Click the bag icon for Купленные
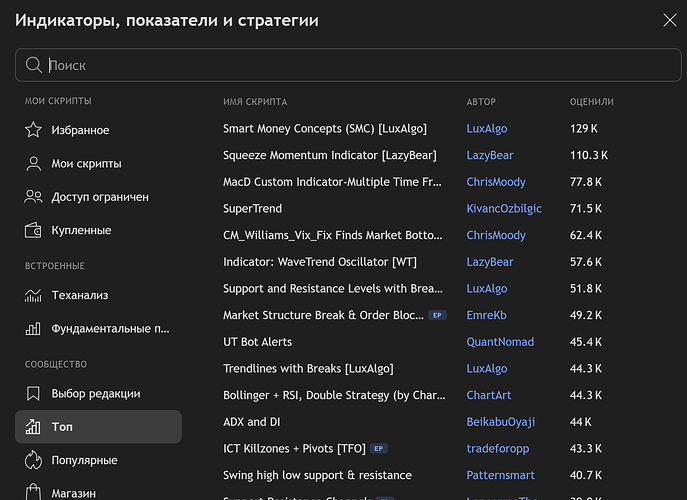 click(x=33, y=230)
